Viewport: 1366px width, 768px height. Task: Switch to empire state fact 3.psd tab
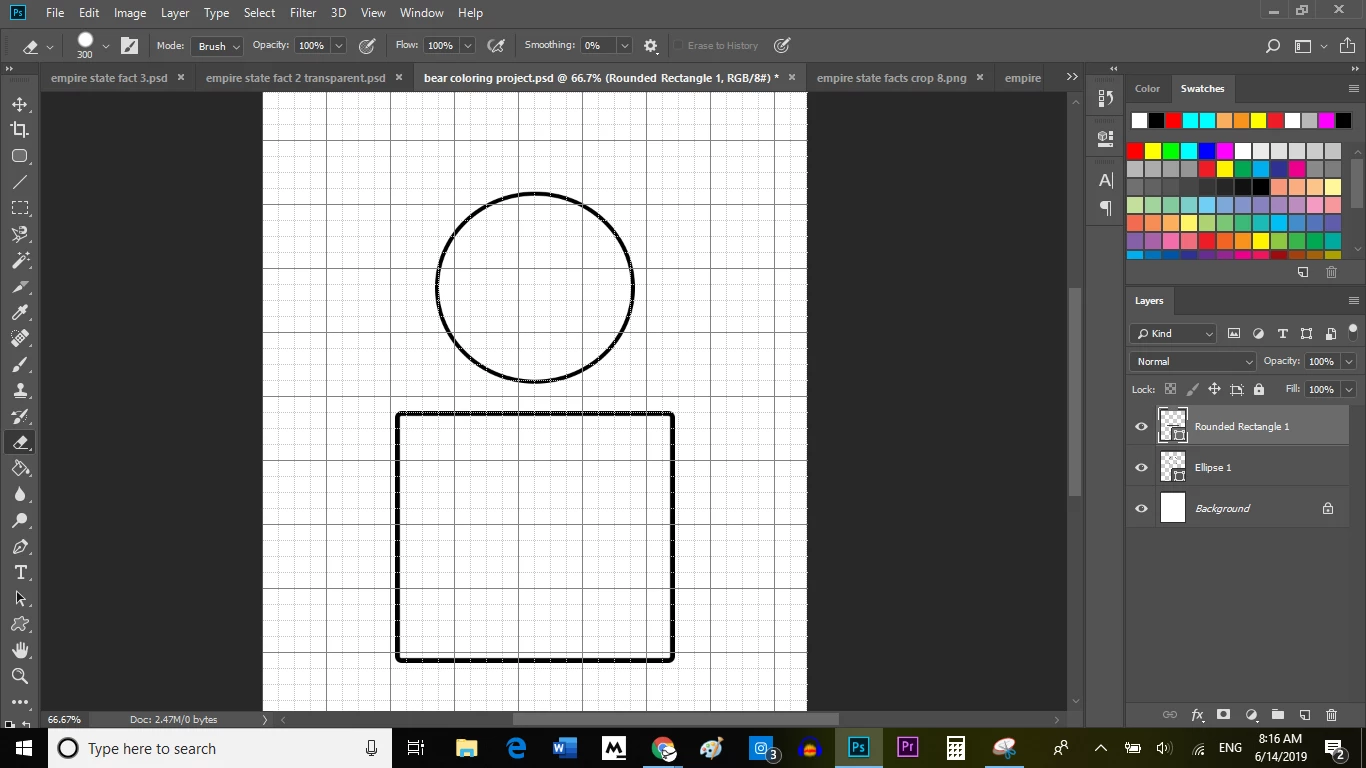109,78
